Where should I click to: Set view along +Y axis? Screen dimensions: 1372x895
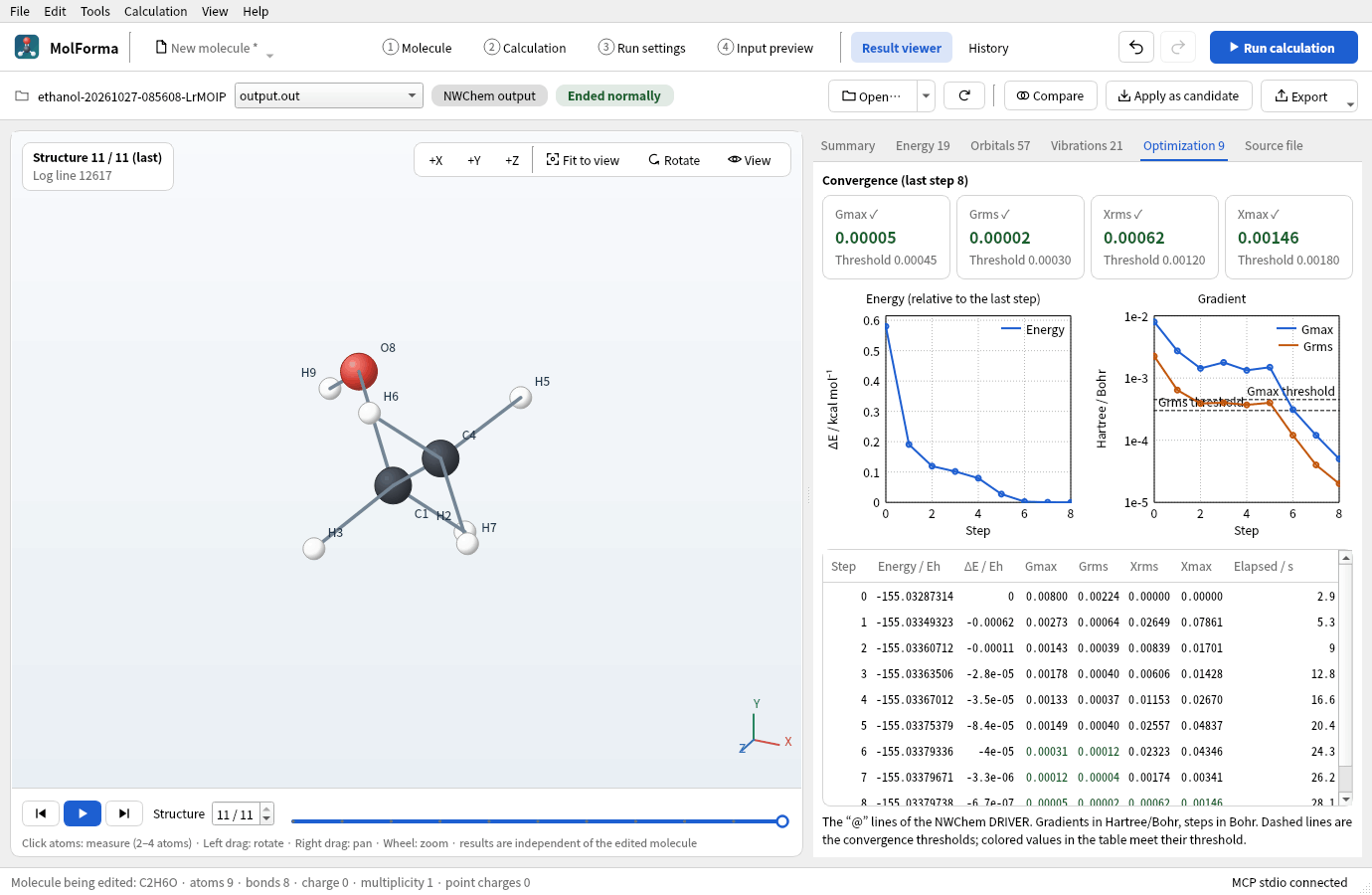474,160
